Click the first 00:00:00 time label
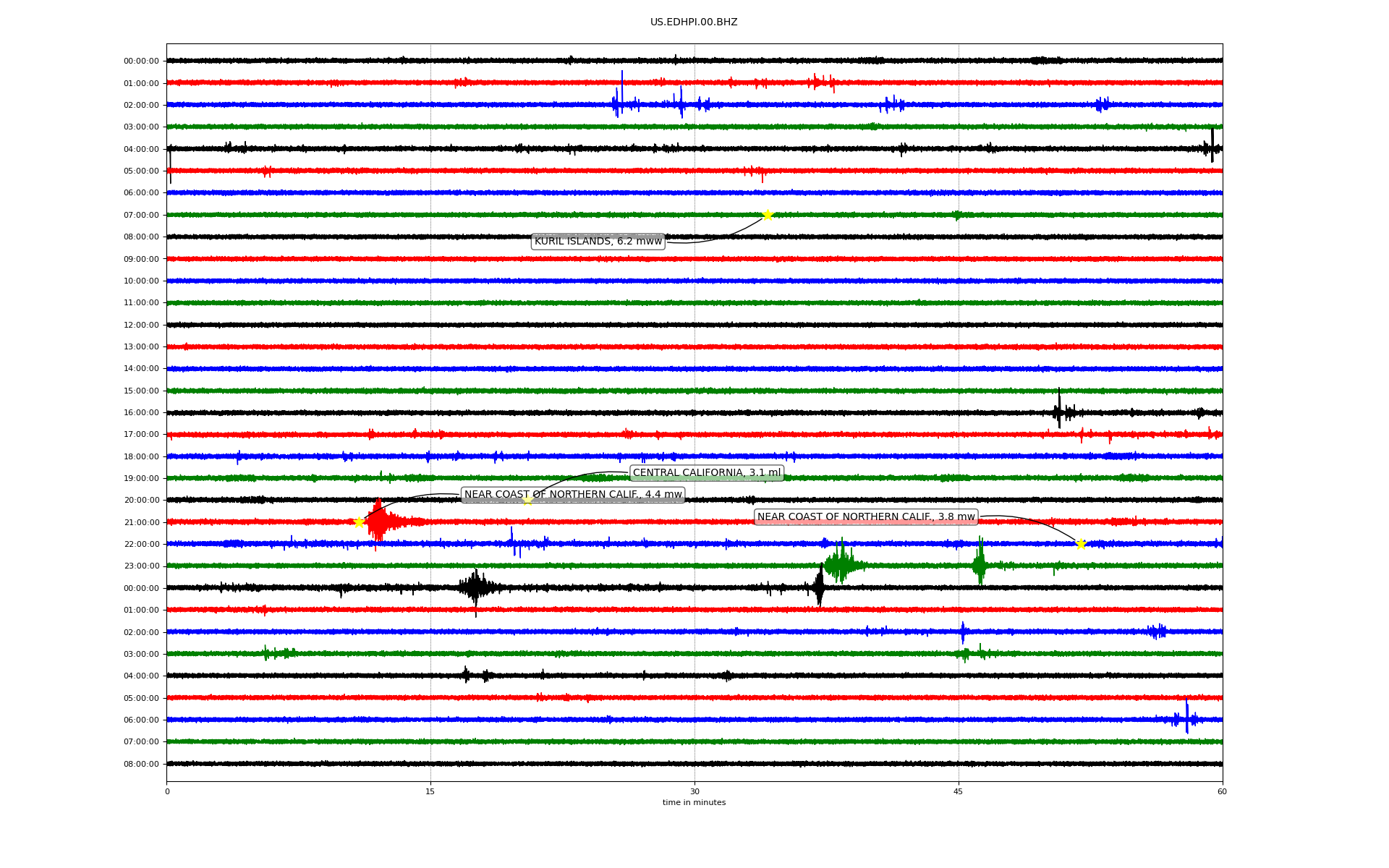This screenshot has width=1389, height=868. (141, 61)
